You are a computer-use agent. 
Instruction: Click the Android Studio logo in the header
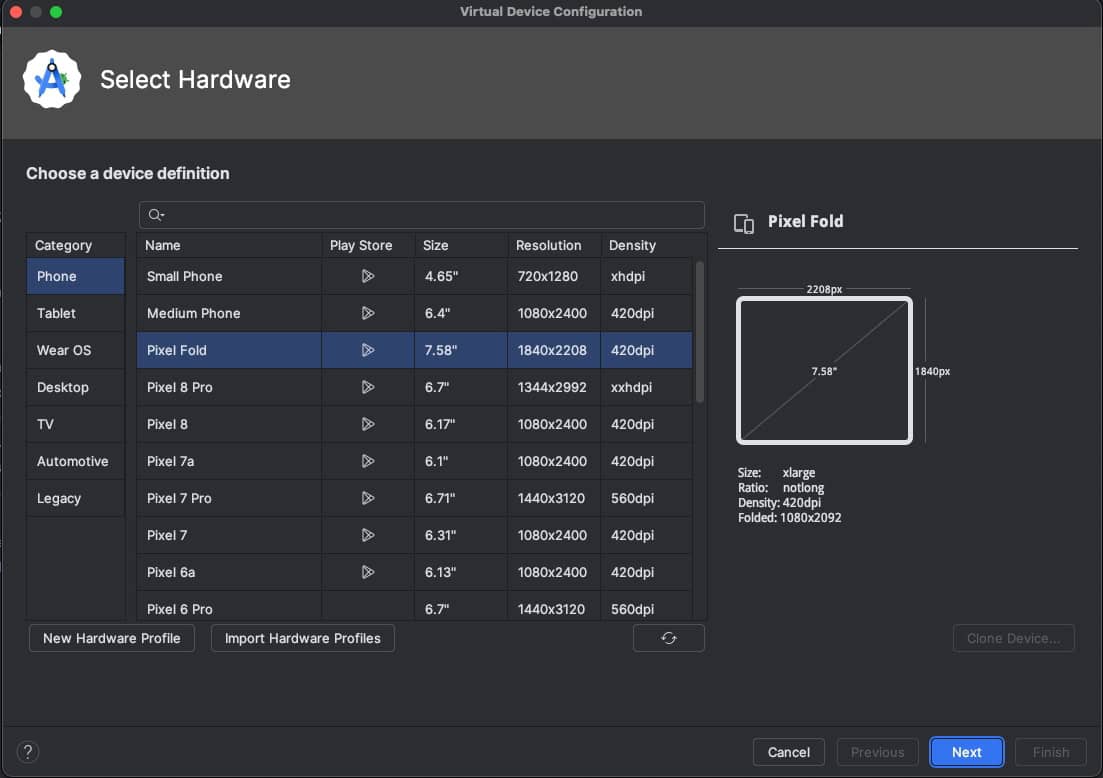[x=50, y=79]
